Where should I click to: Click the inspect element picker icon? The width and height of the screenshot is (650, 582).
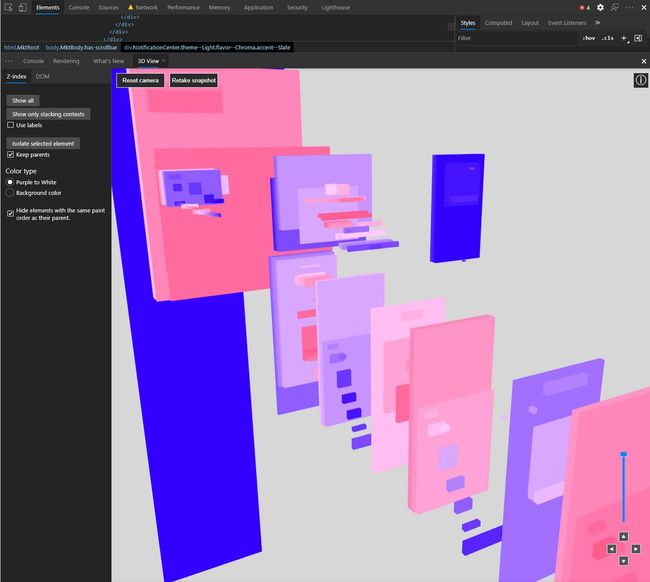pos(8,7)
